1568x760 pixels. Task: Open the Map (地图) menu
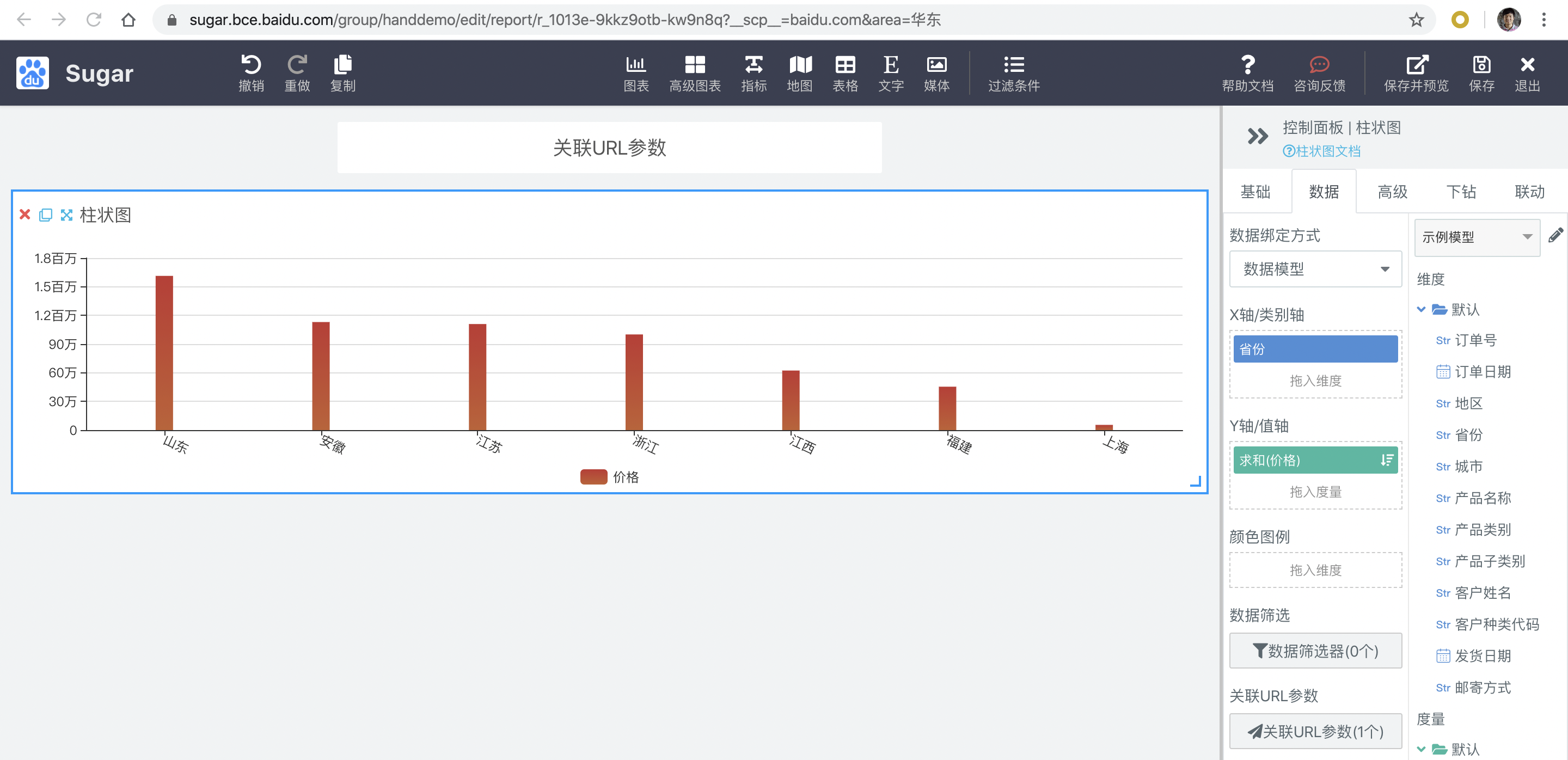coord(799,73)
